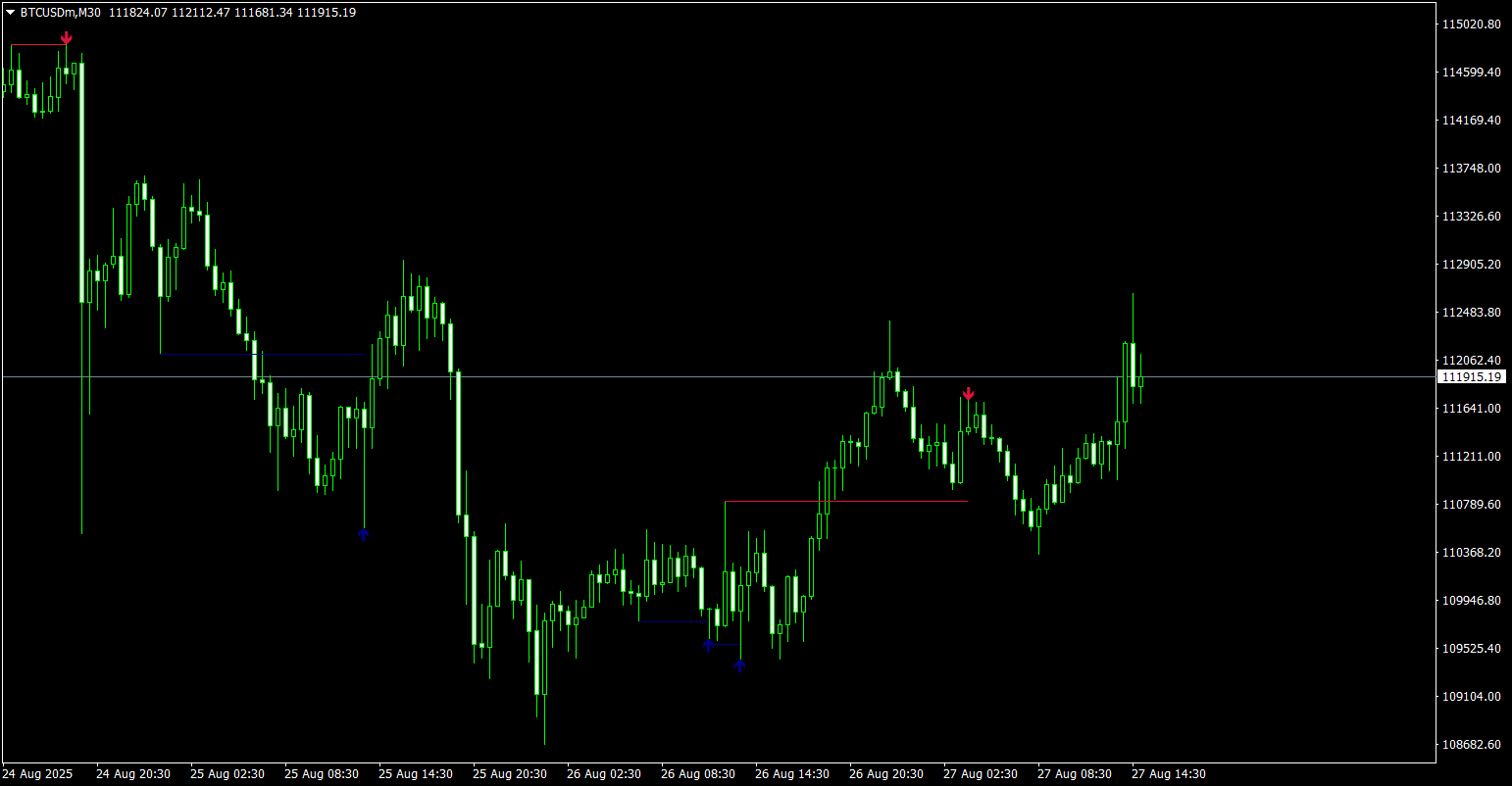
Task: Select the gray horizontal line near 110789.60 level
Action: pyautogui.click(x=846, y=502)
